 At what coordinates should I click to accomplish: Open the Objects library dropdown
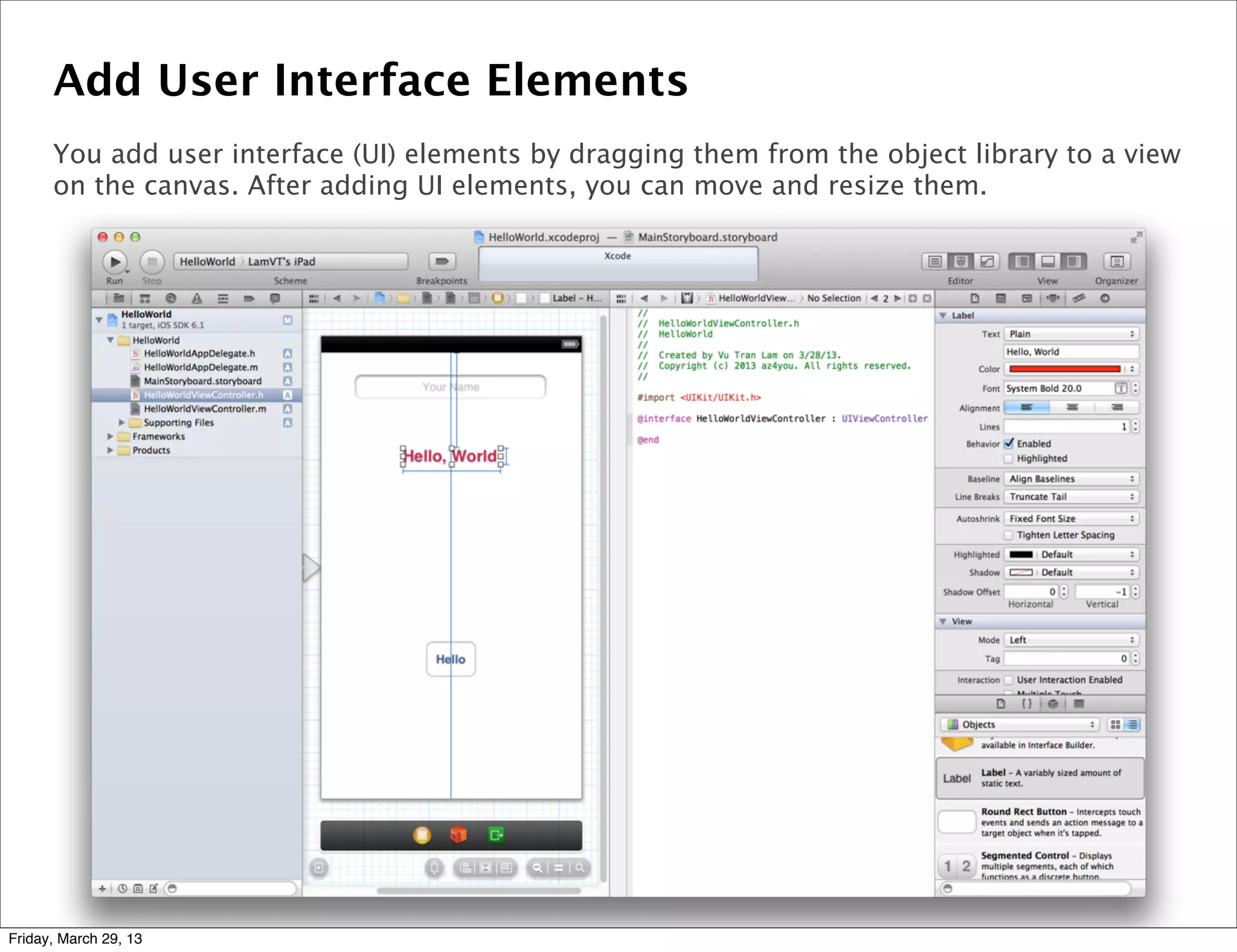click(1020, 725)
